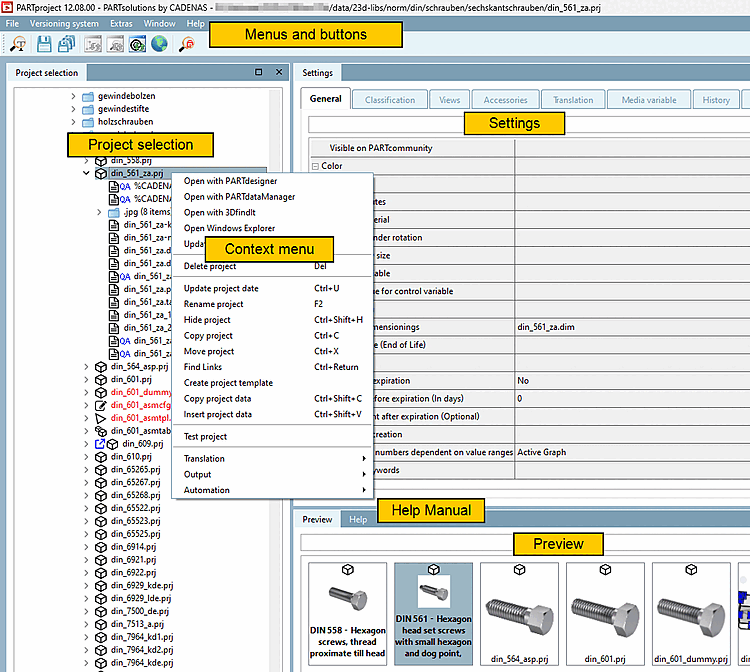The height and width of the screenshot is (672, 750).
Task: Click the magnifier with red badge toolbar icon
Action: tap(188, 43)
